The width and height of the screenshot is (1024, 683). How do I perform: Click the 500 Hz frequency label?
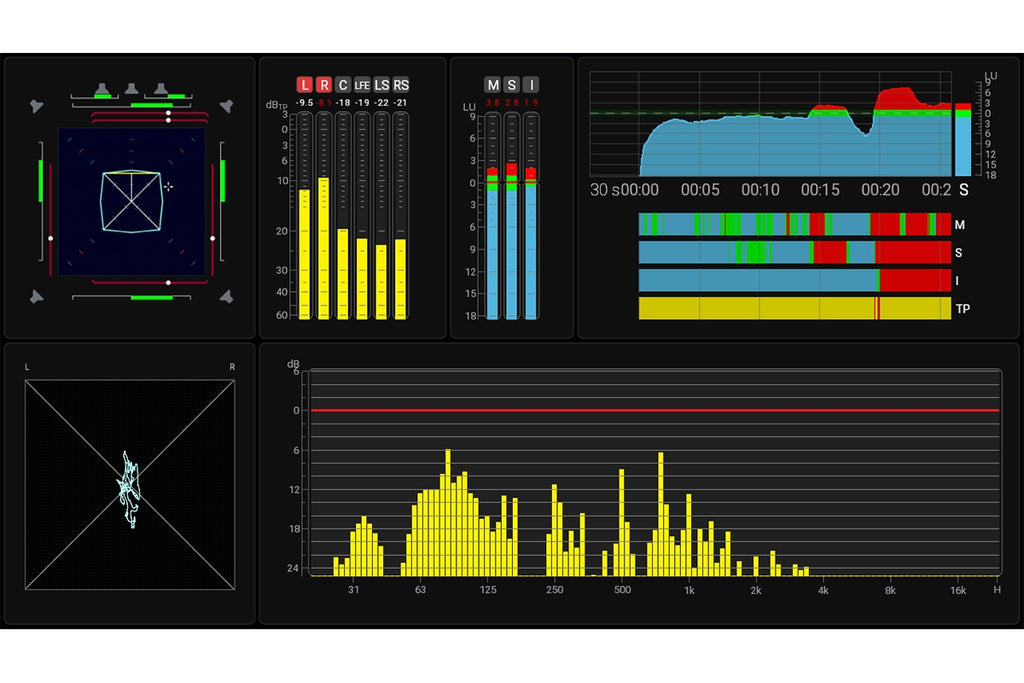[x=622, y=590]
